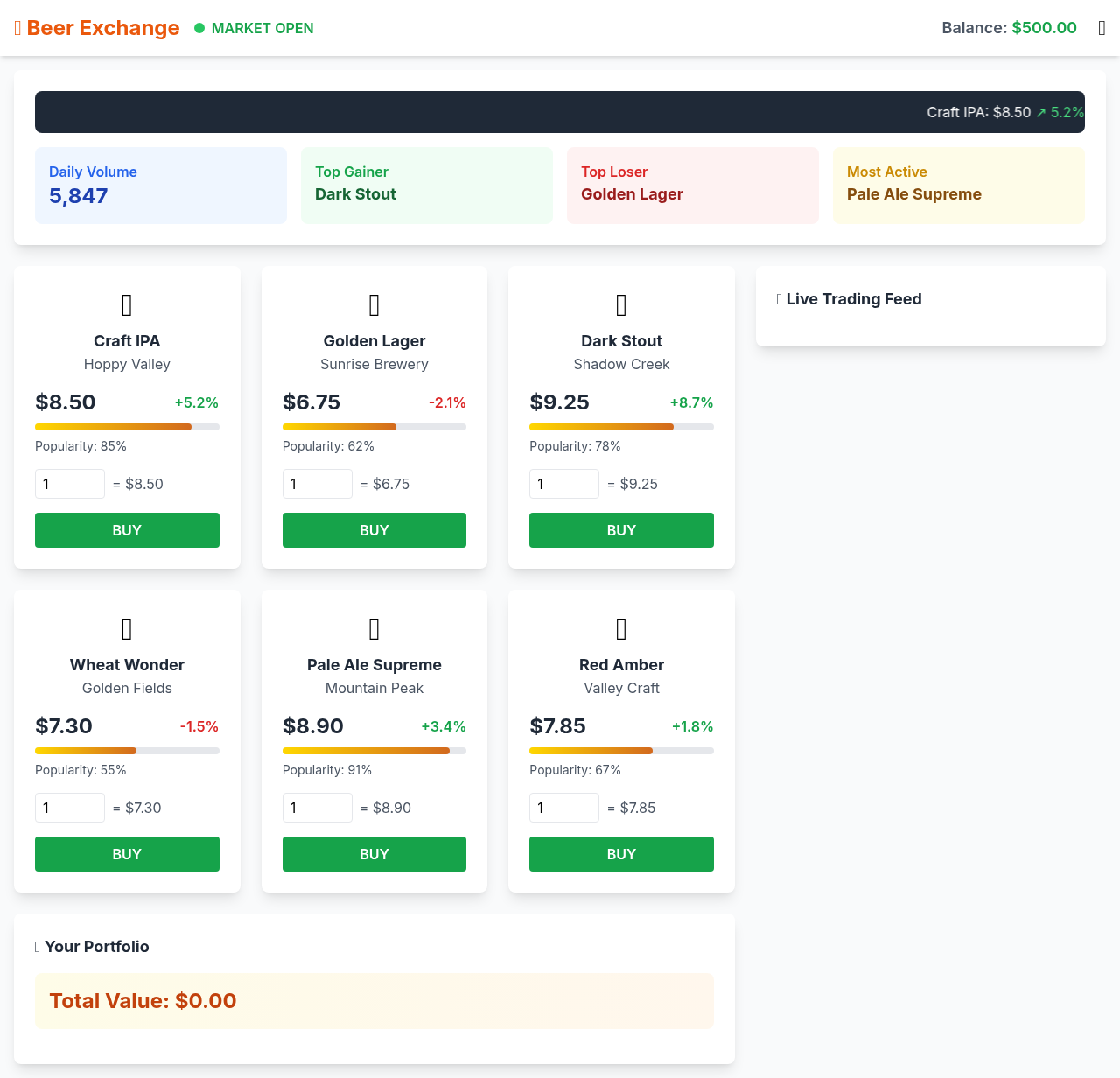Viewport: 1120px width, 1078px height.
Task: Click the Pale Ale Supreme popularity bar
Action: tap(374, 750)
